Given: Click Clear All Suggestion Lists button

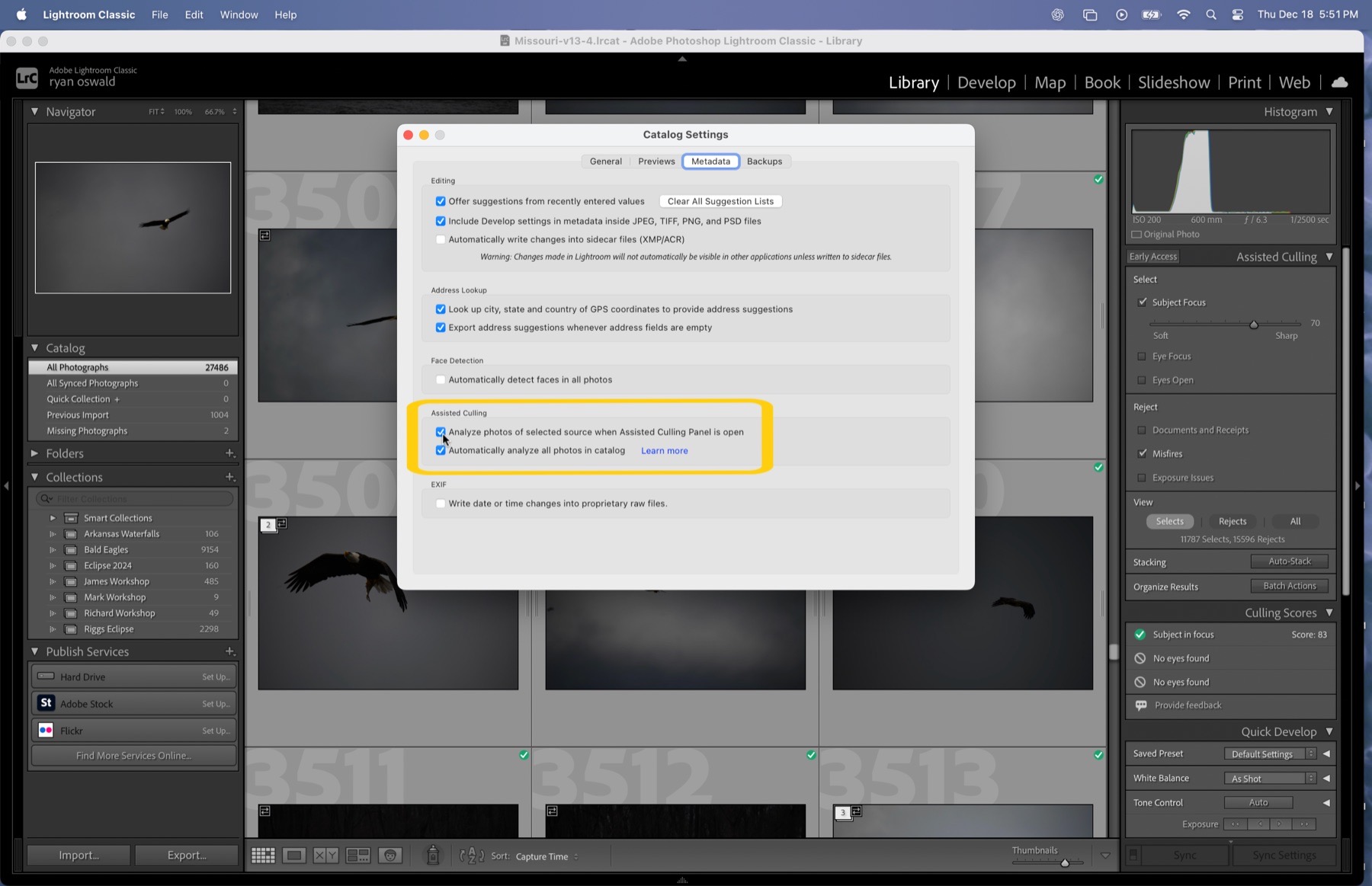Looking at the screenshot, I should [x=720, y=201].
